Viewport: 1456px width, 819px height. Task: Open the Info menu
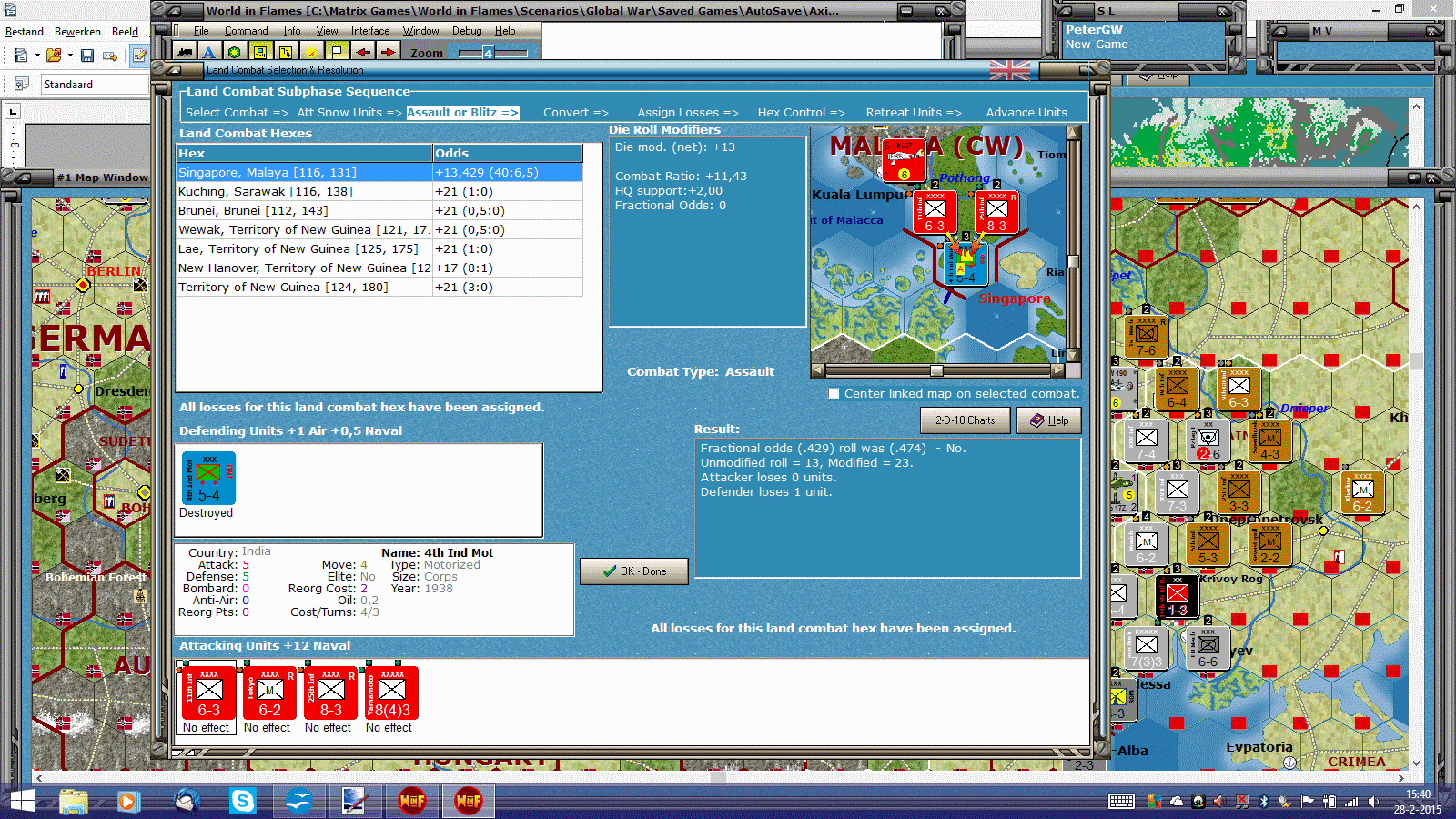[291, 31]
